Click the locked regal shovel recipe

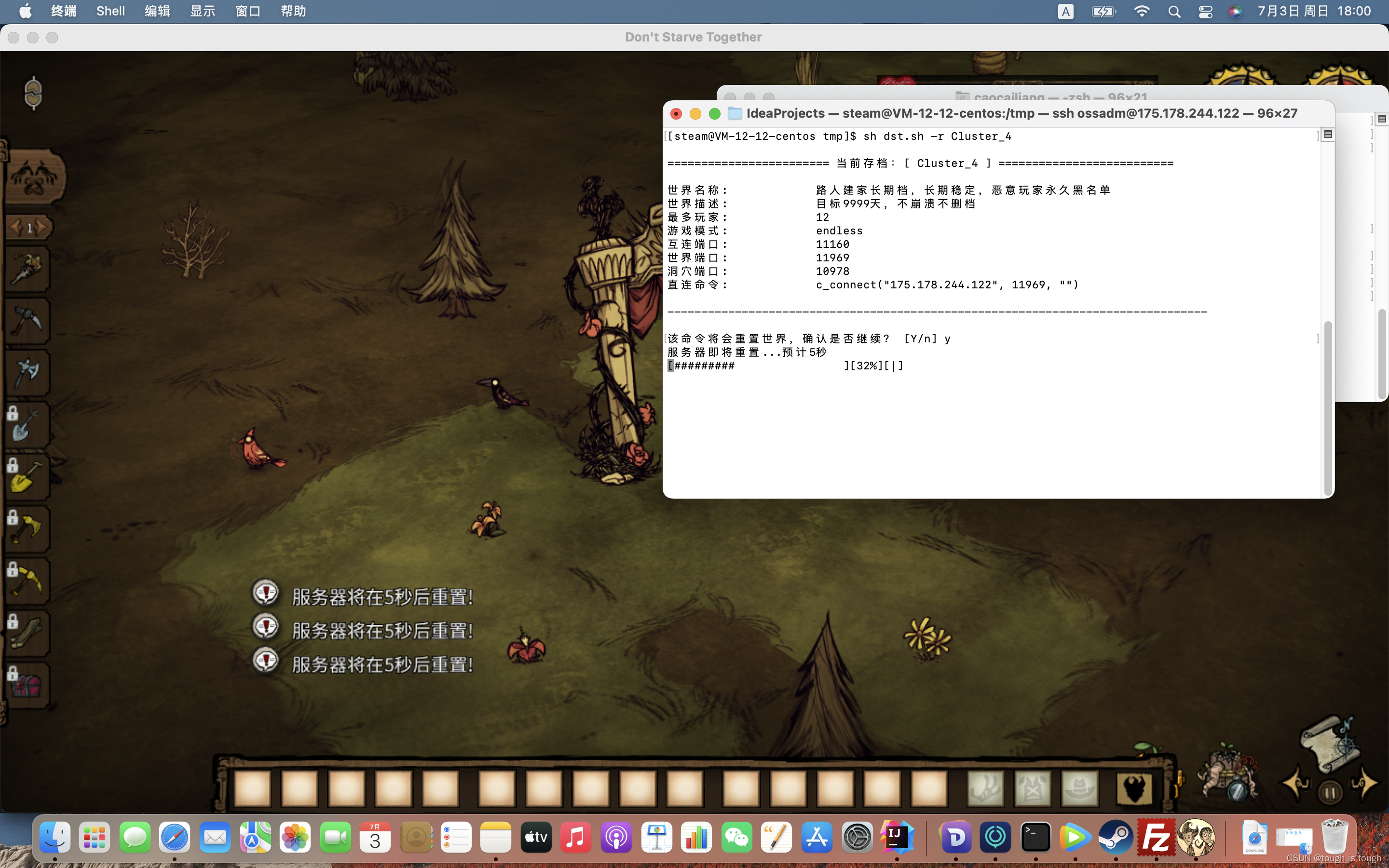click(x=27, y=477)
